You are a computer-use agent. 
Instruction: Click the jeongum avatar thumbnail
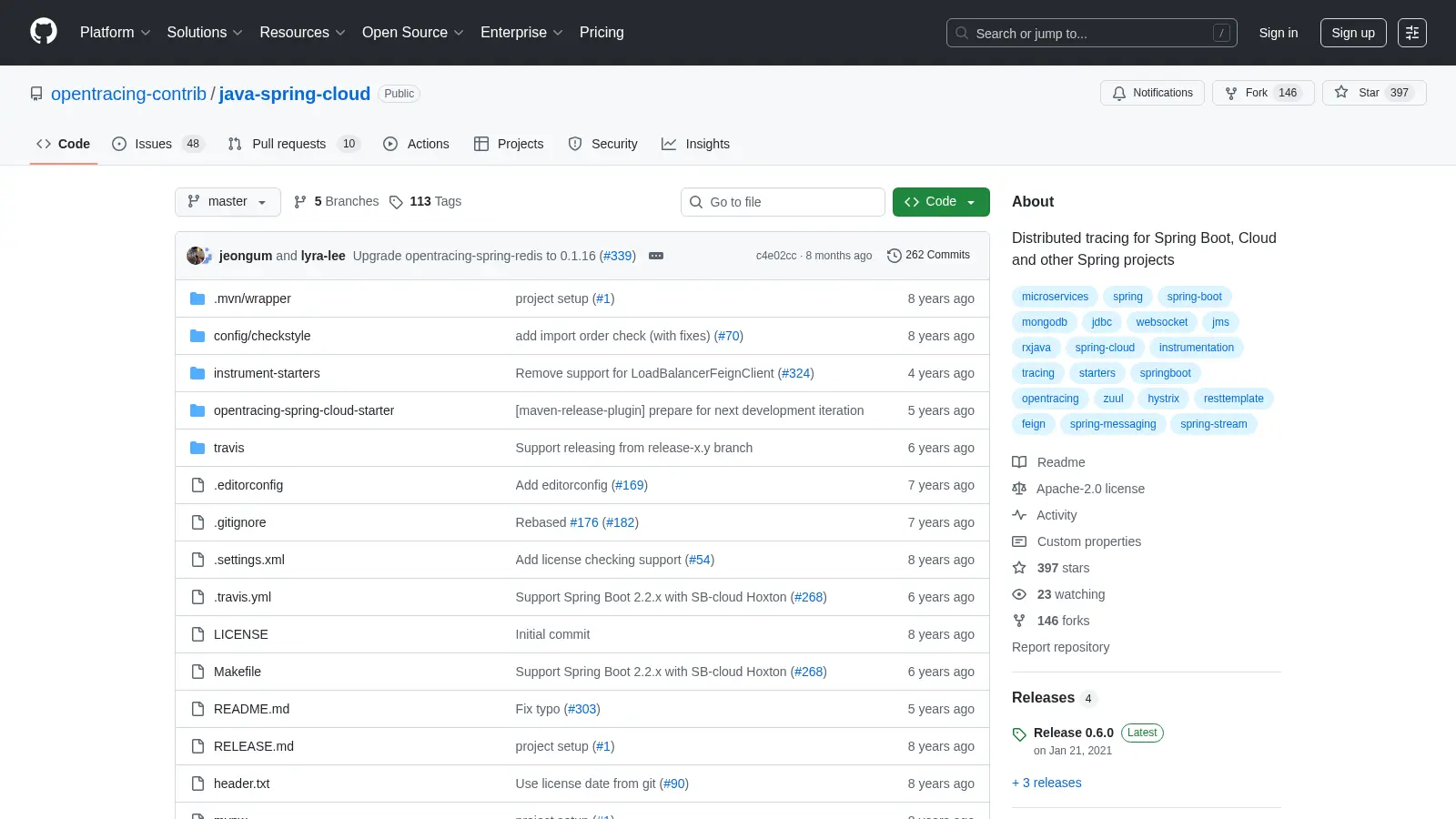196,256
